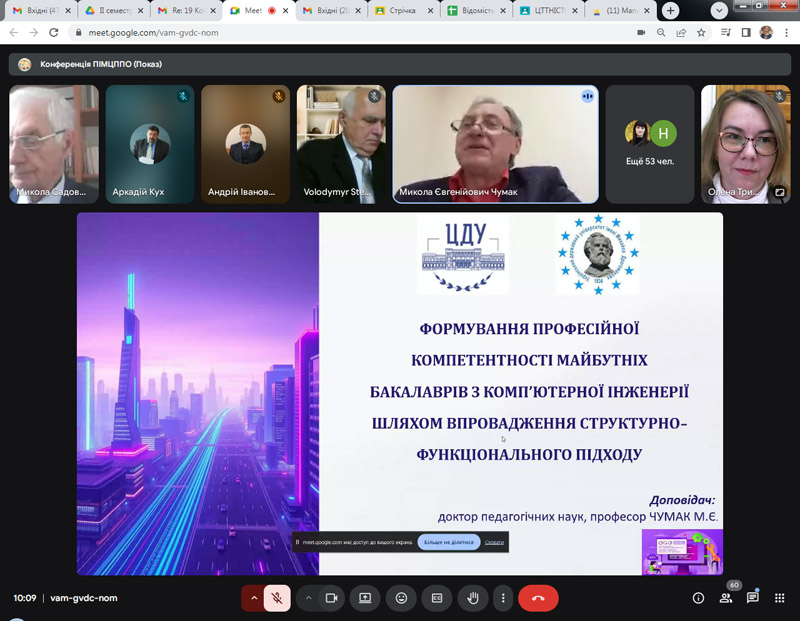Toggle the camera button

coord(331,598)
